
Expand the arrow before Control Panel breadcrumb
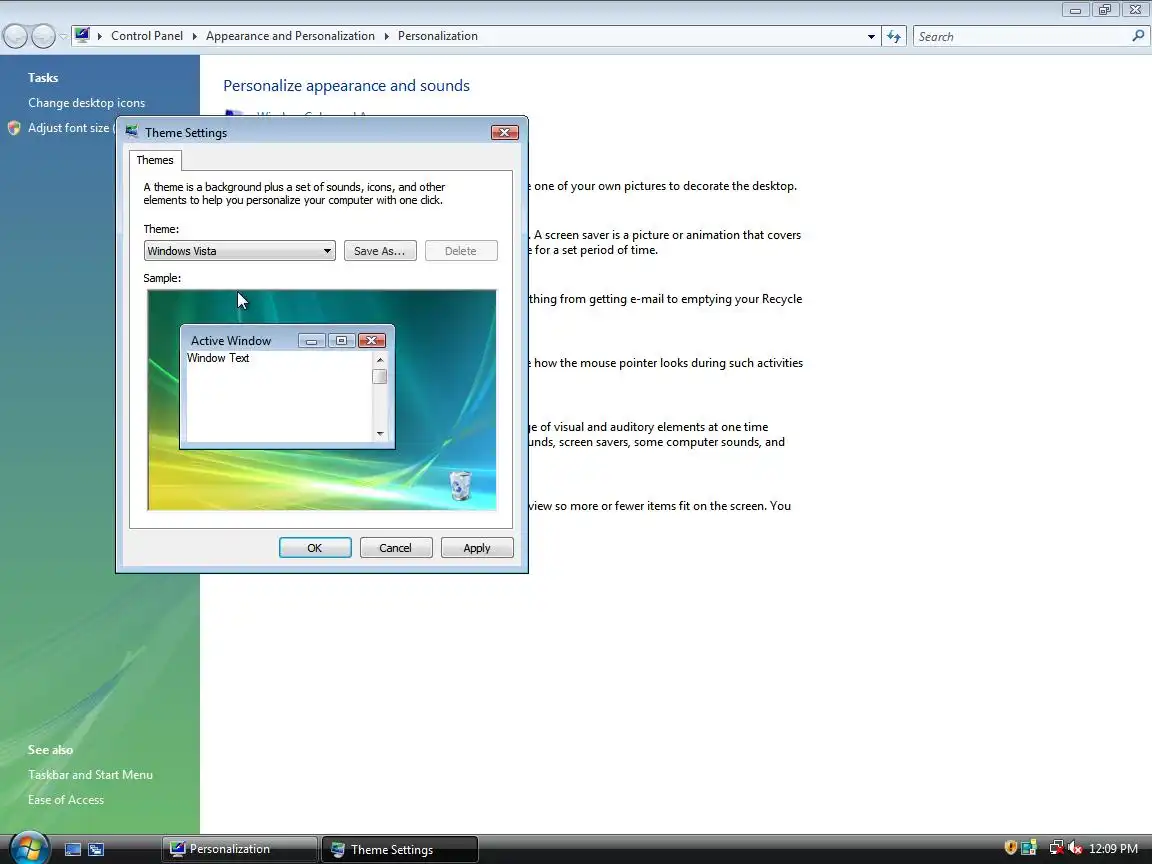100,36
